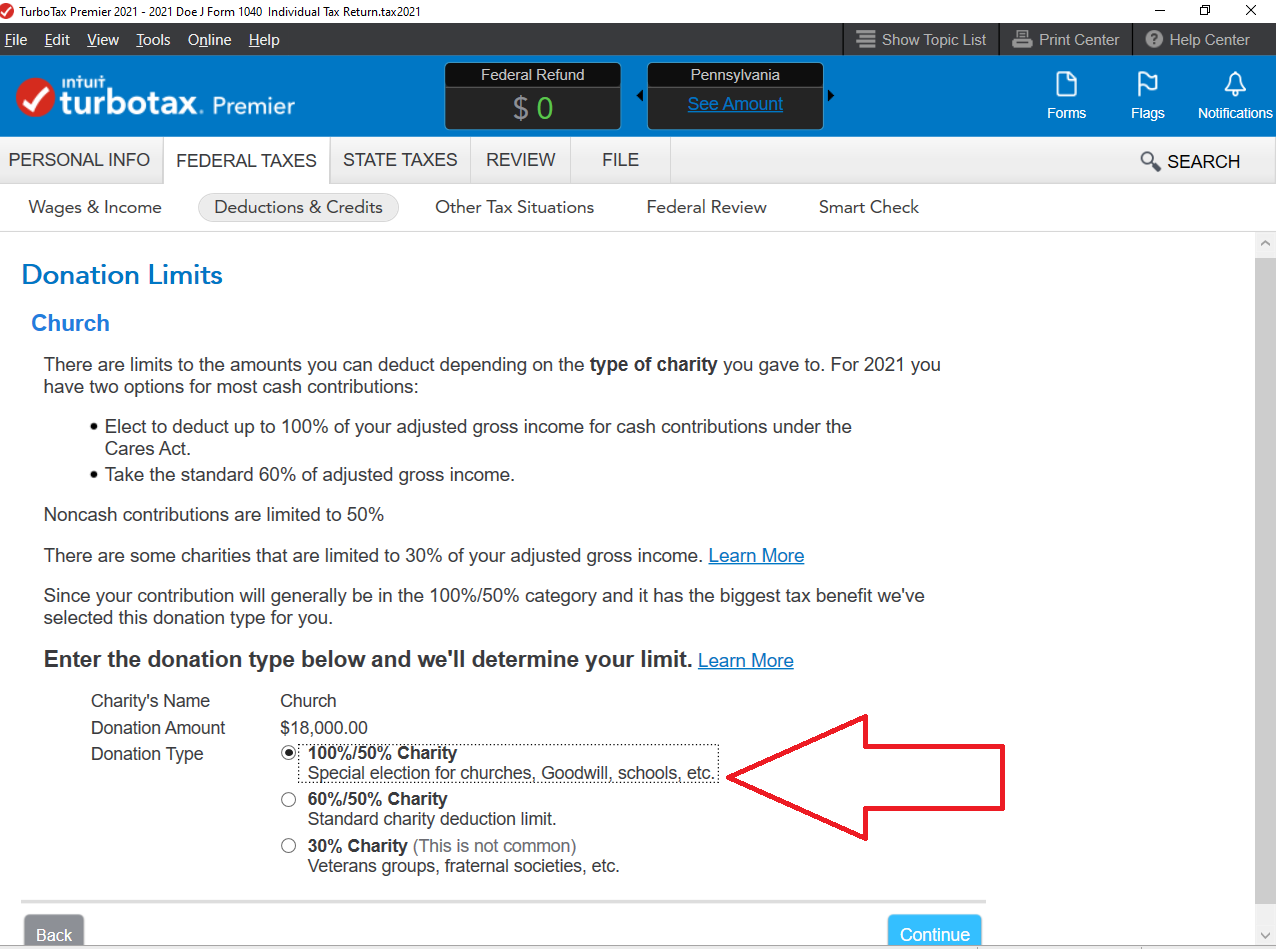Image resolution: width=1276 pixels, height=949 pixels.
Task: Switch to the FEDERAL TAXES tab
Action: pyautogui.click(x=246, y=160)
